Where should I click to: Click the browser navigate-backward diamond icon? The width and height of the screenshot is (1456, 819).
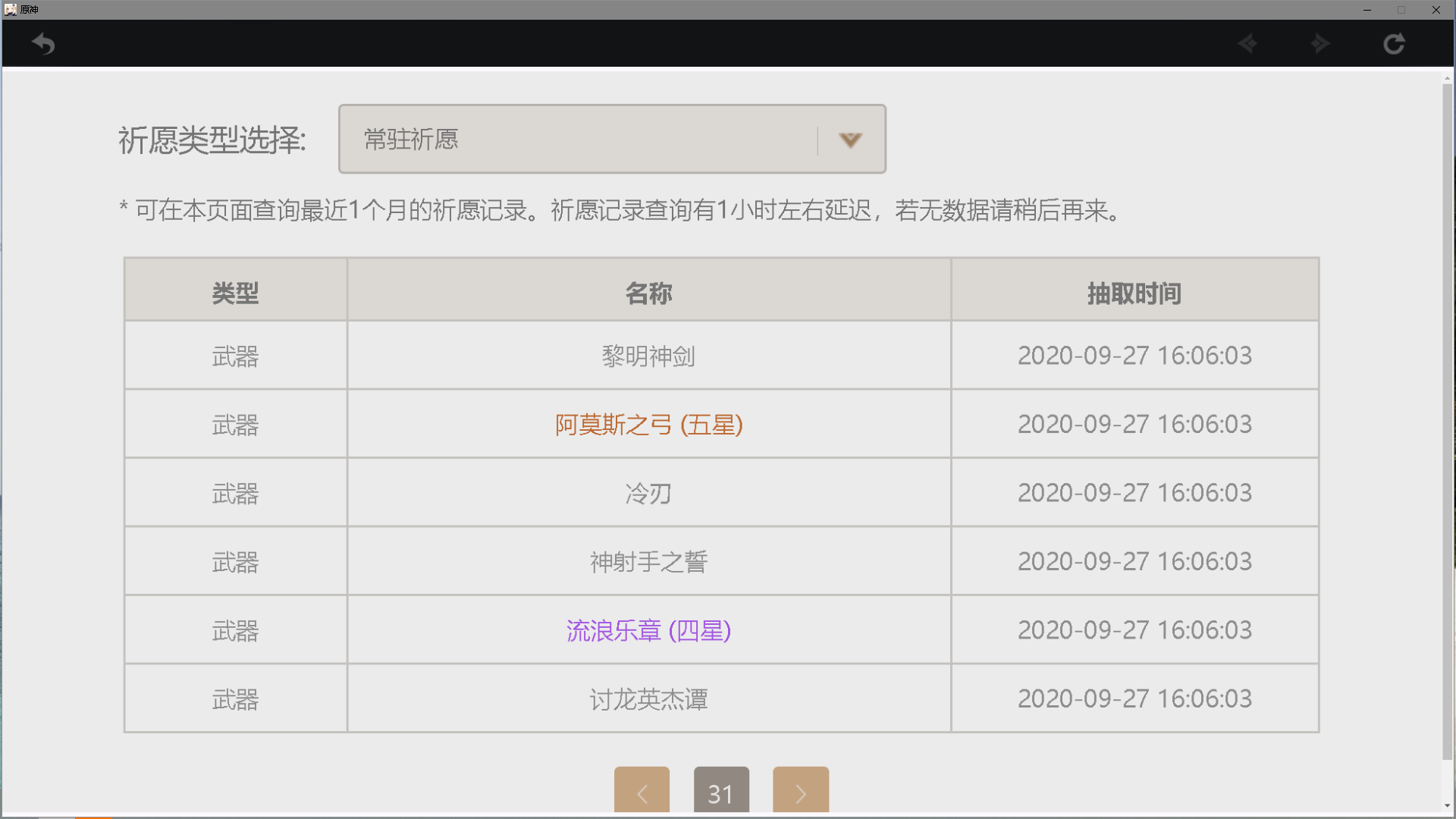pos(1247,44)
